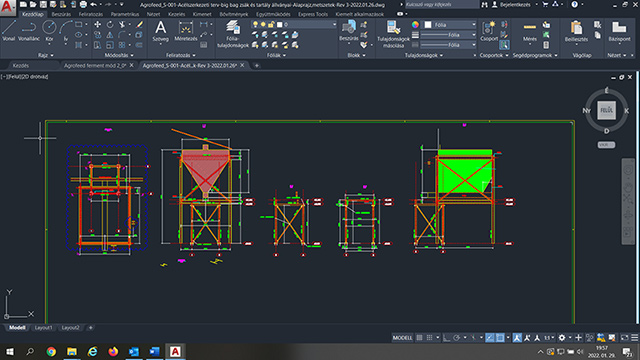Click the FELÜL face on ViewCube

coord(606,110)
